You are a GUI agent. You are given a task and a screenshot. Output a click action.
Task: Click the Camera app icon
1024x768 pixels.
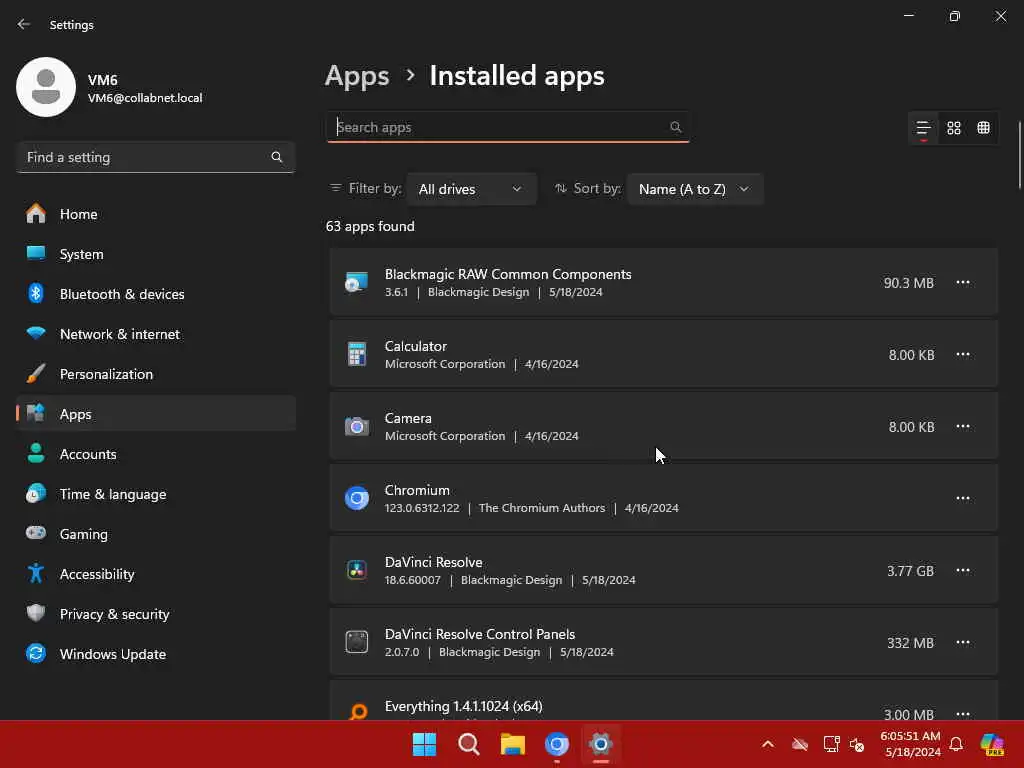click(357, 426)
